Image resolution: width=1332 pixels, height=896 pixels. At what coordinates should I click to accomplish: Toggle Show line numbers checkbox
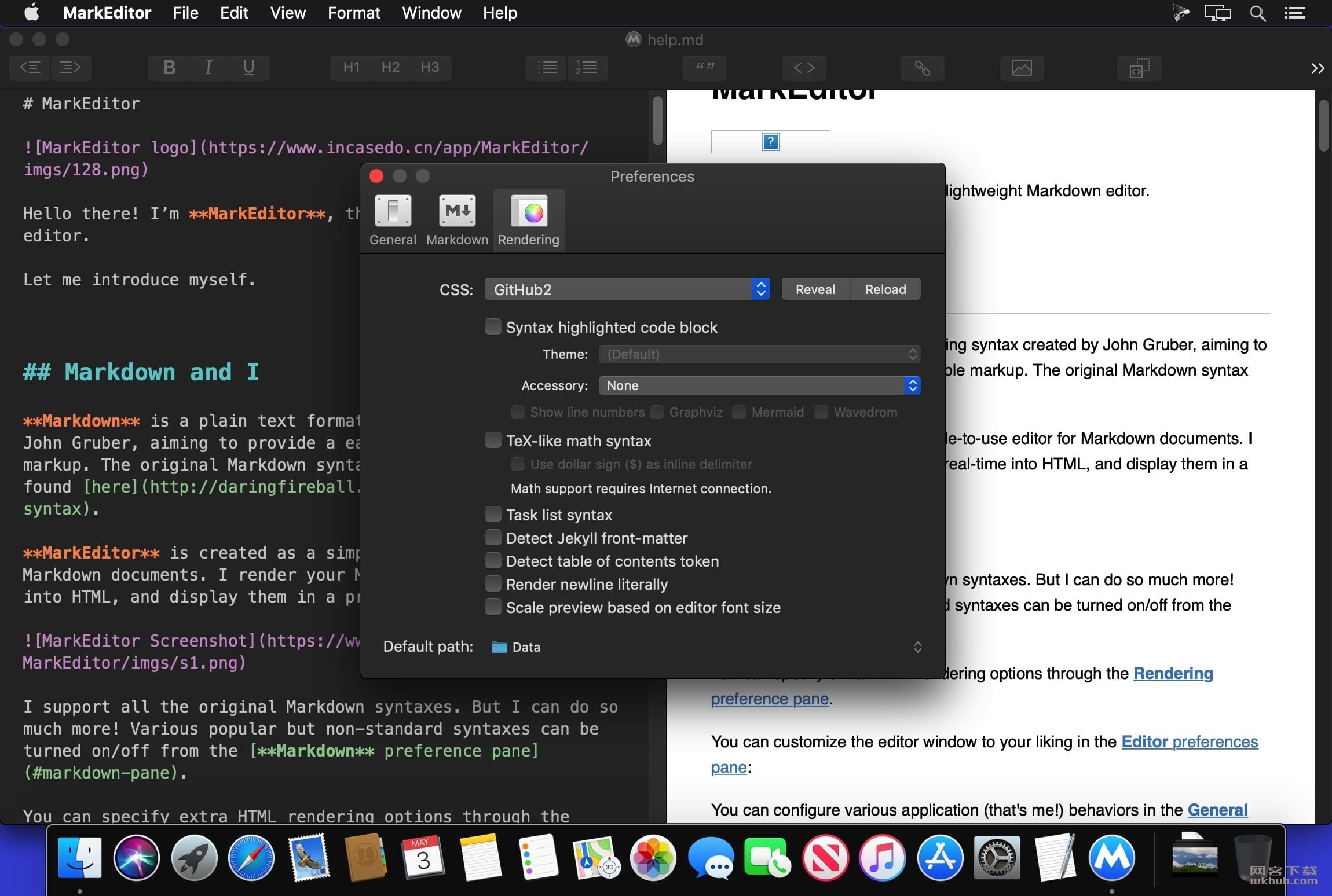pos(517,412)
